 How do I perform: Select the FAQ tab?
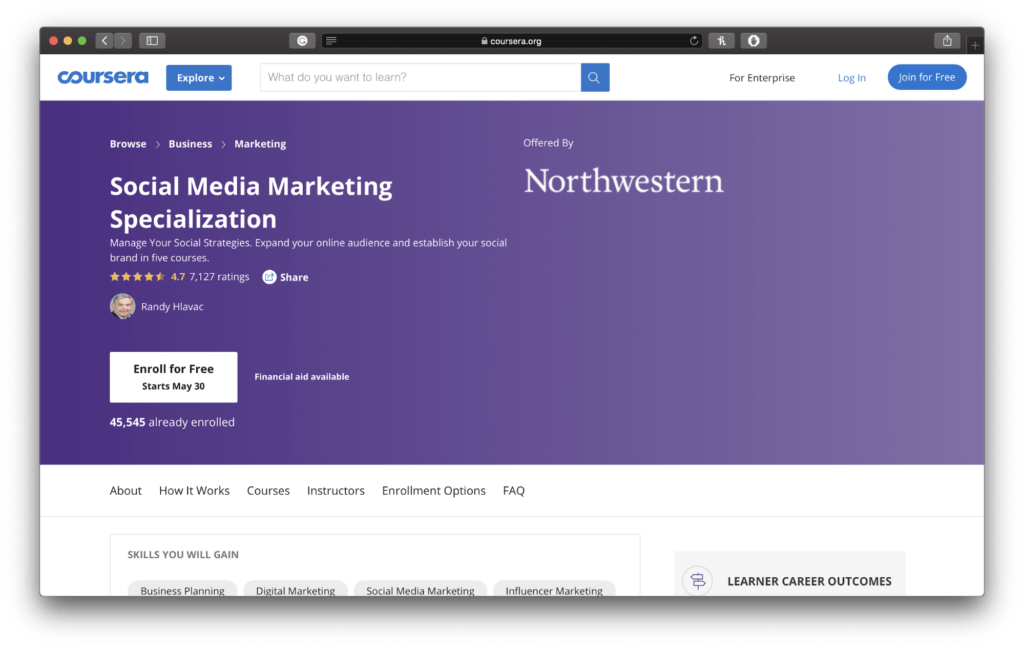tap(513, 490)
